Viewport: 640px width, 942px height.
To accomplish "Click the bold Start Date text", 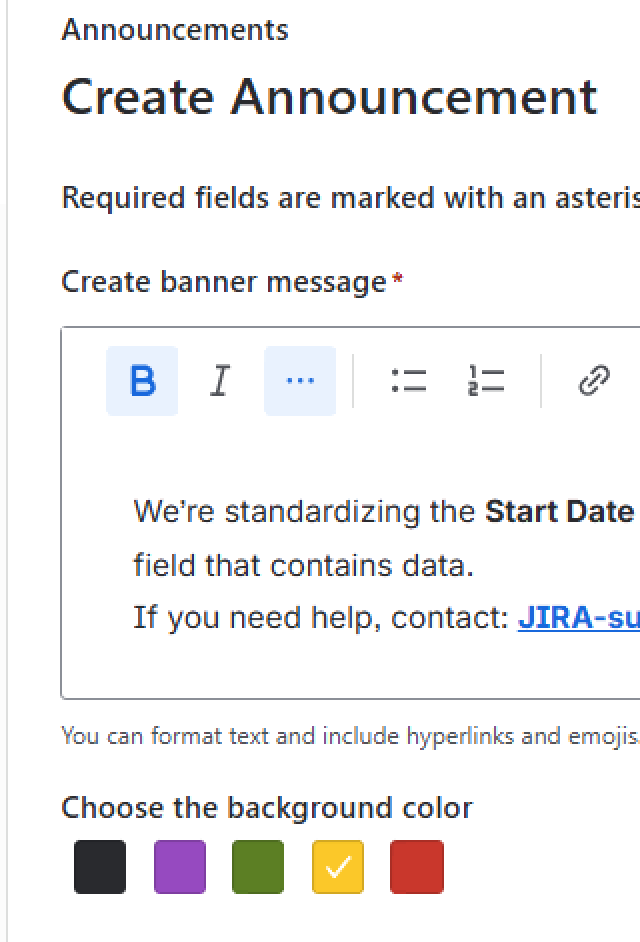I will tap(559, 512).
